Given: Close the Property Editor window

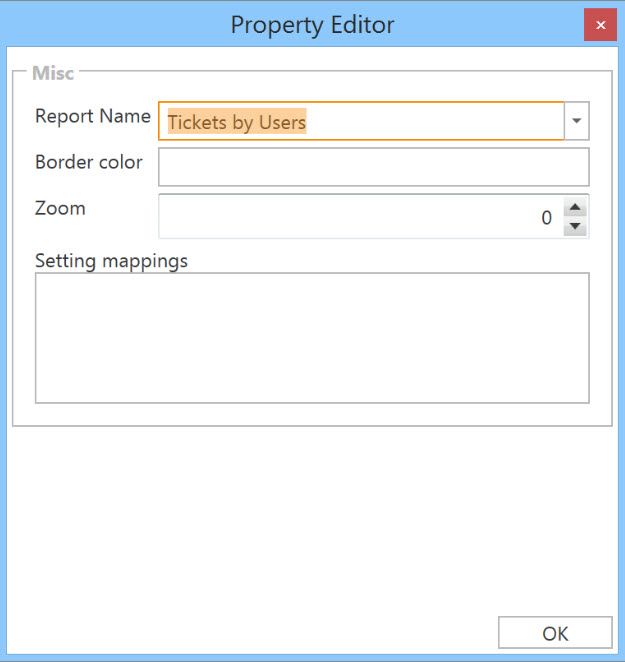Looking at the screenshot, I should point(601,25).
